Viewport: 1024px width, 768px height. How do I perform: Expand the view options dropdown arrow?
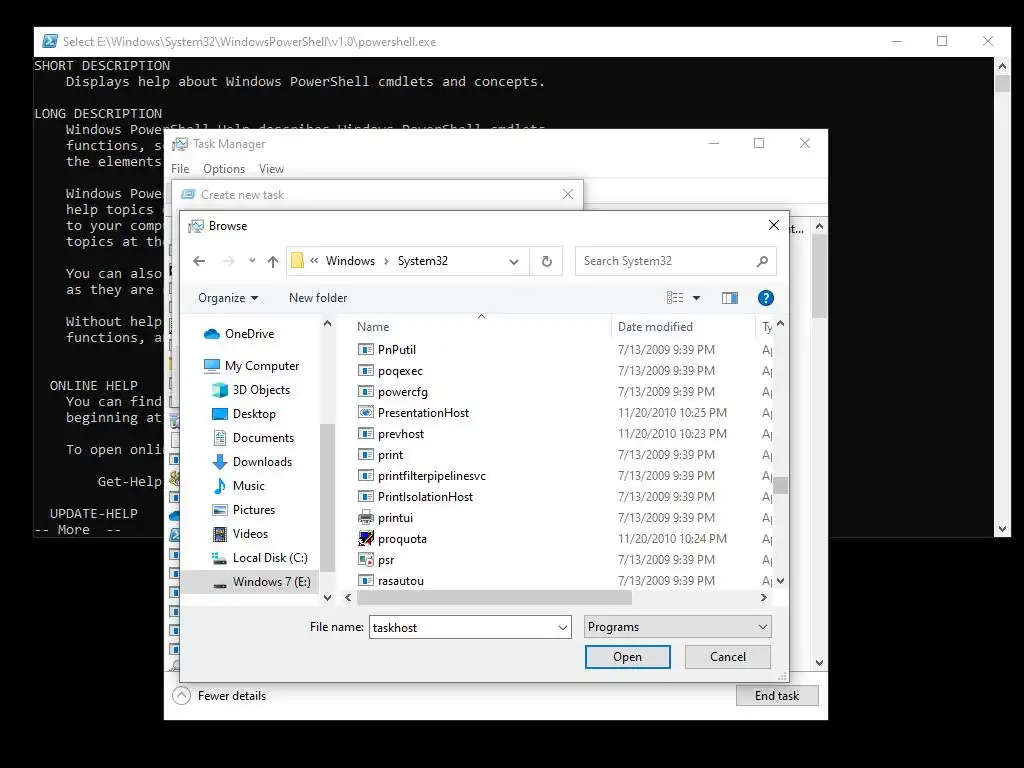696,298
